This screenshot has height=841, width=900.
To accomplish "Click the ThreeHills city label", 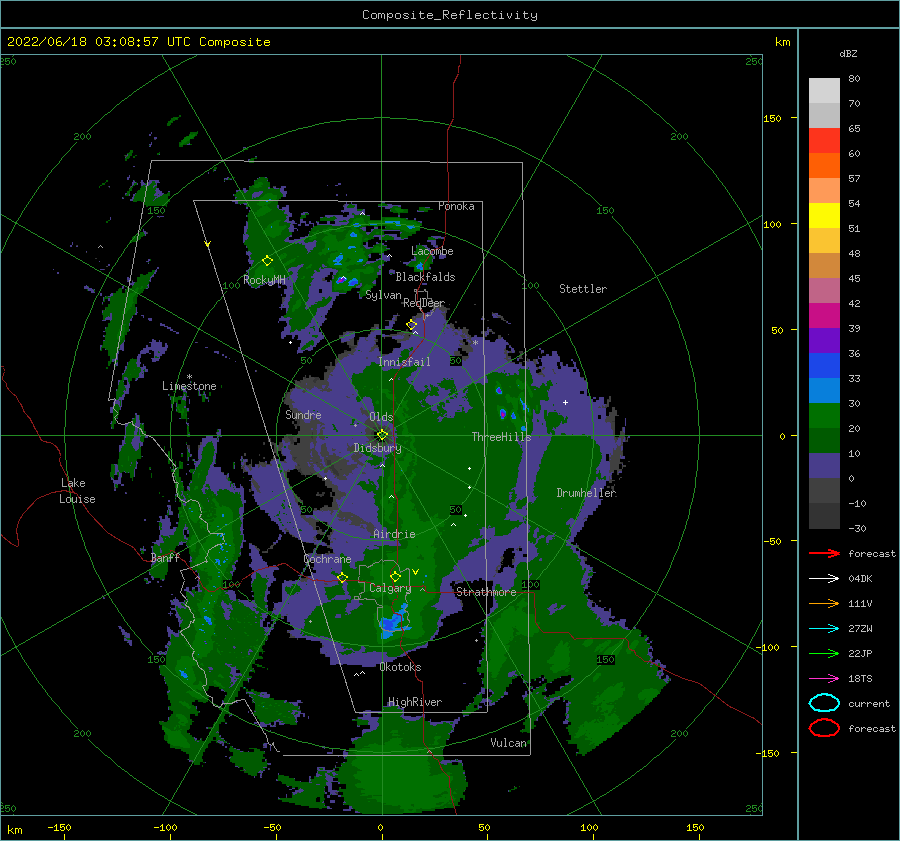I will coord(501,437).
